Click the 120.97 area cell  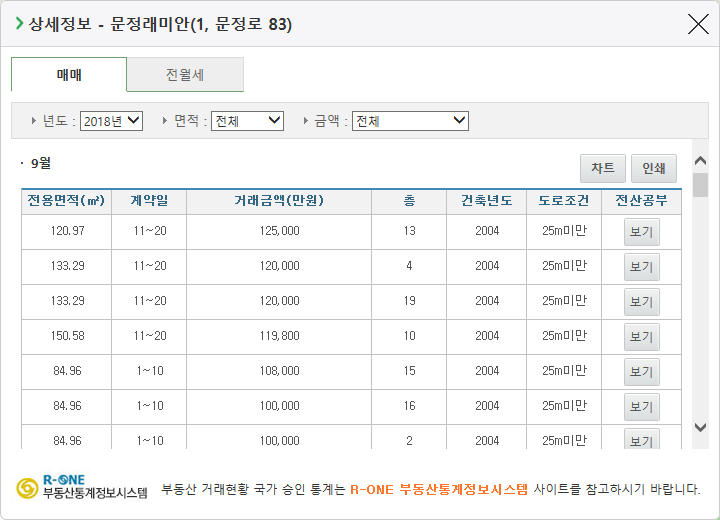tap(67, 231)
